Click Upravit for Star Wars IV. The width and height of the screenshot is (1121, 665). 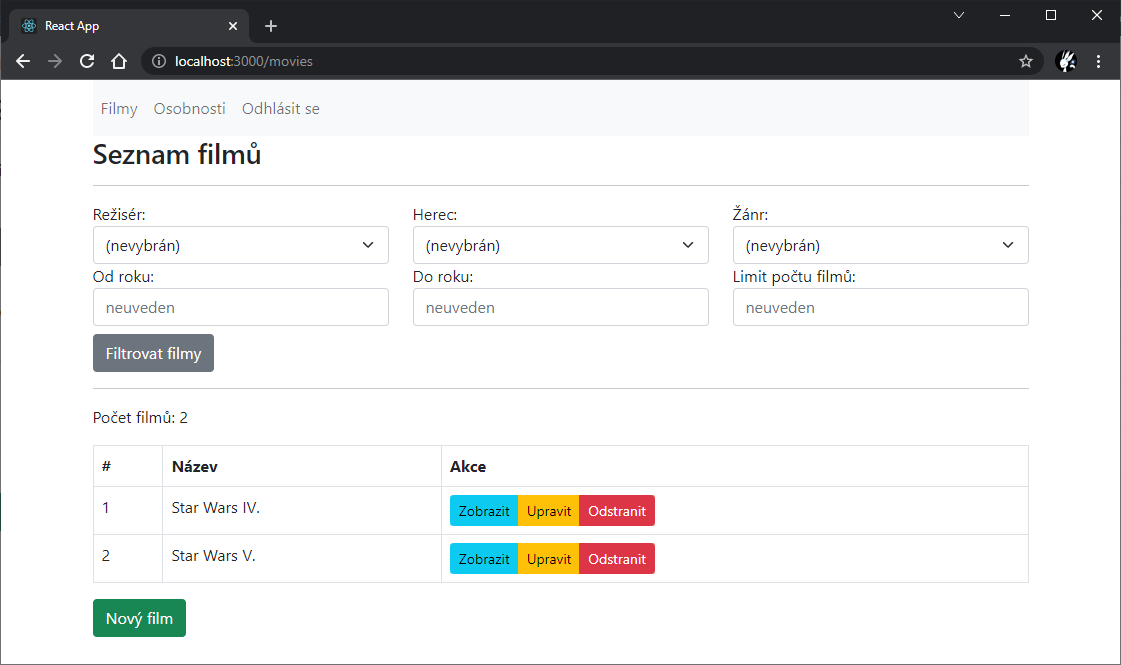coord(548,511)
